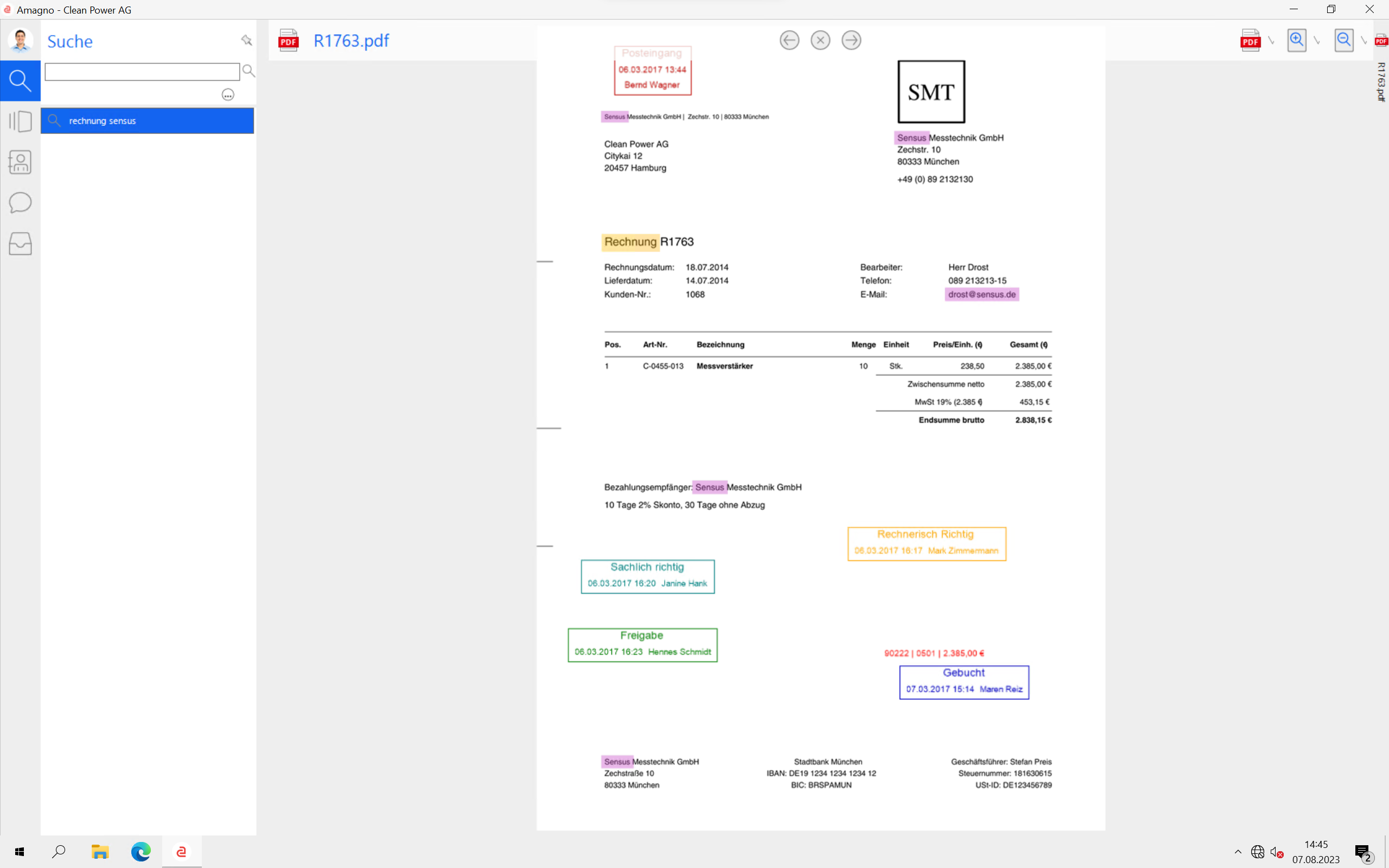The height and width of the screenshot is (868, 1389).
Task: Go to the previous document with the left arrow
Action: click(x=789, y=40)
